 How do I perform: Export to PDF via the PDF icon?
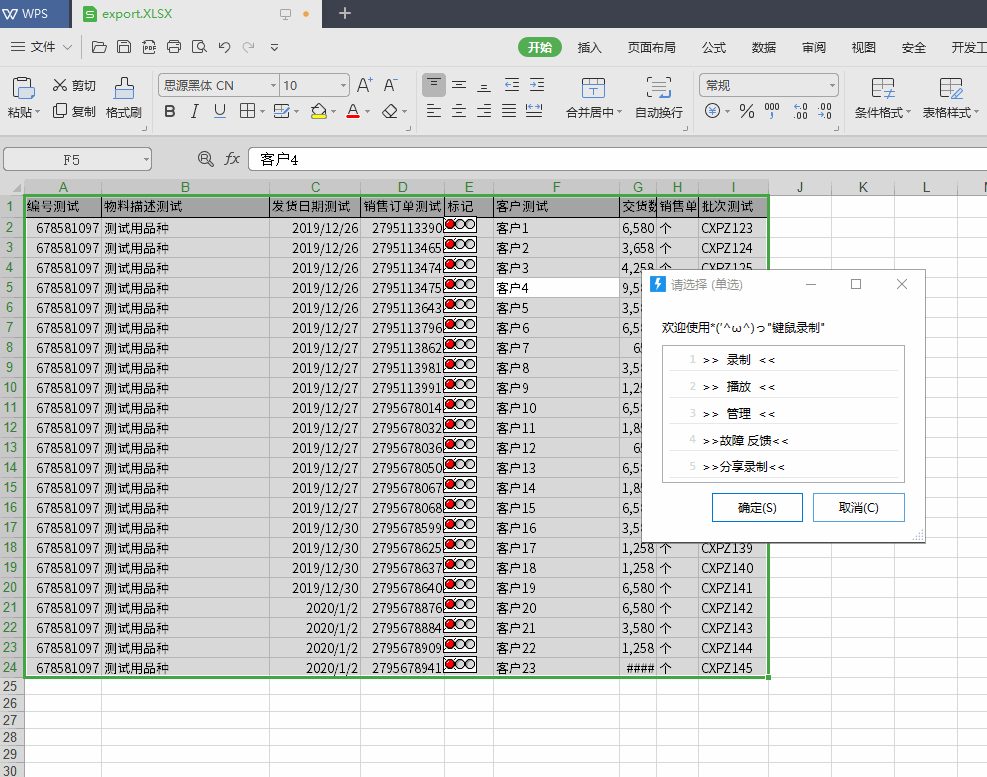click(149, 47)
